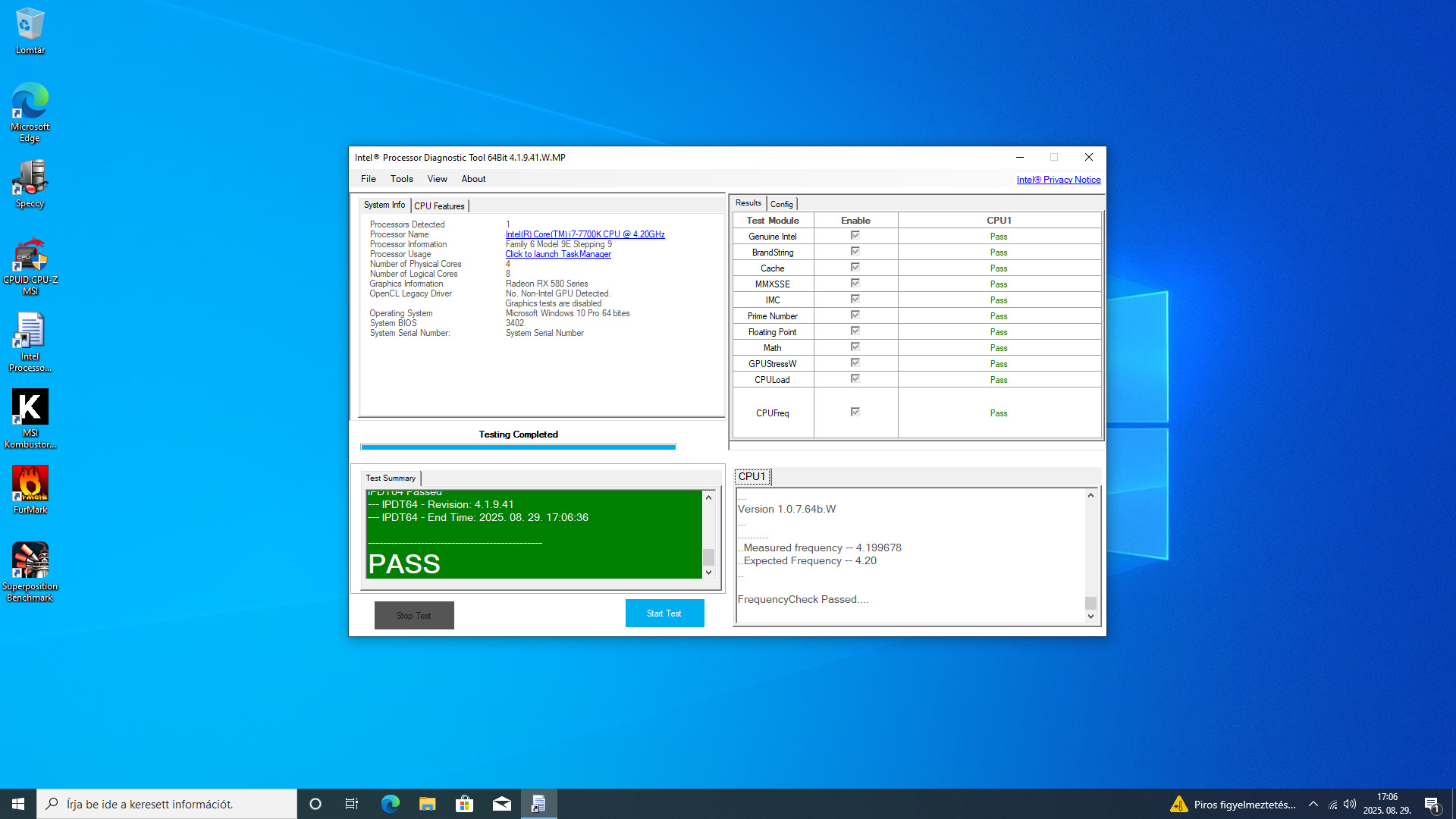Open the Intel Privacy Notice link
1456x819 pixels.
tap(1058, 180)
